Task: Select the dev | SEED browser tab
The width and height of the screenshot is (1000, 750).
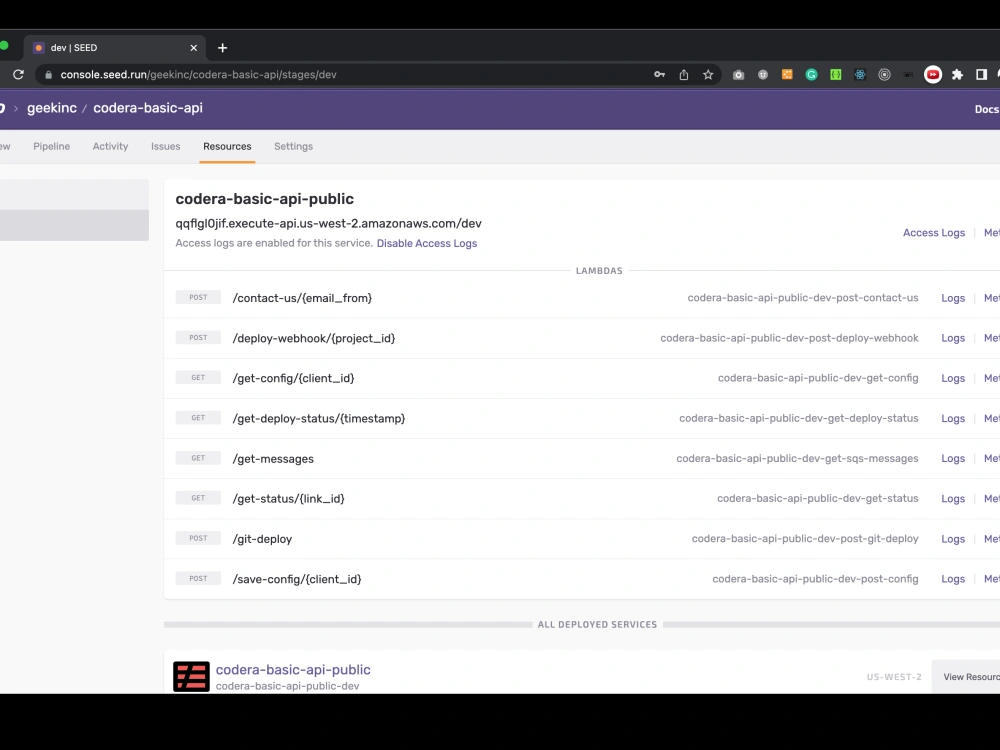Action: [x=115, y=48]
